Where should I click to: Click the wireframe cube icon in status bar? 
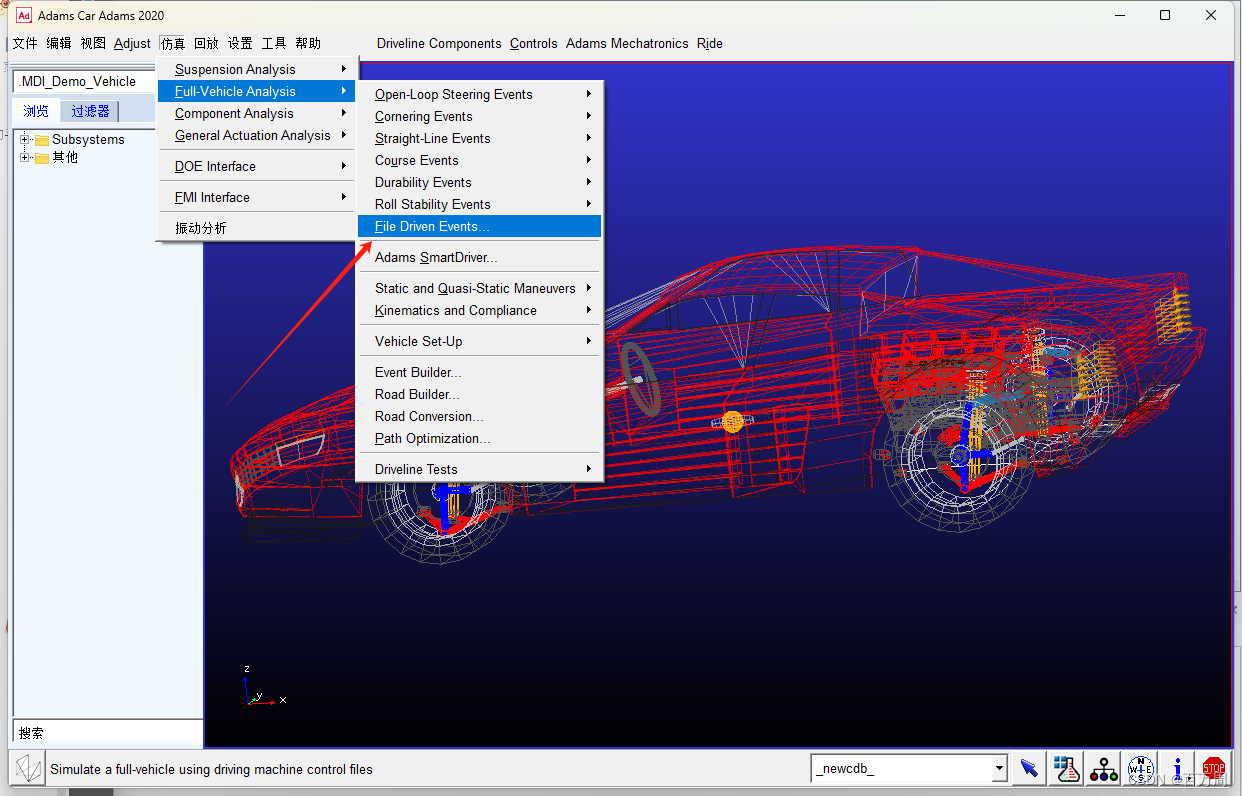(x=30, y=769)
